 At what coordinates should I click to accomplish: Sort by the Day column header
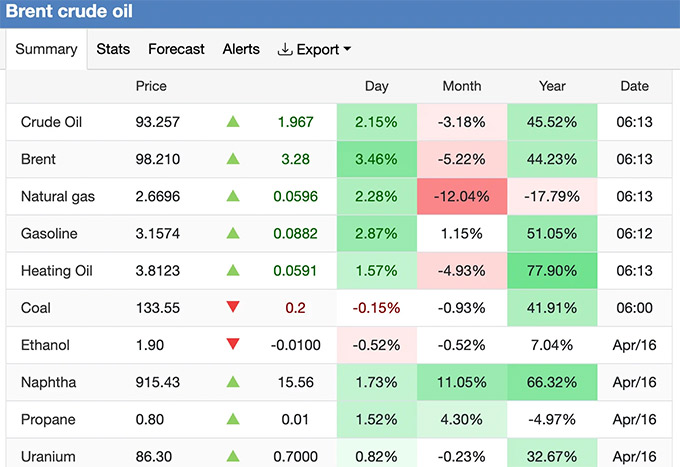click(x=376, y=86)
